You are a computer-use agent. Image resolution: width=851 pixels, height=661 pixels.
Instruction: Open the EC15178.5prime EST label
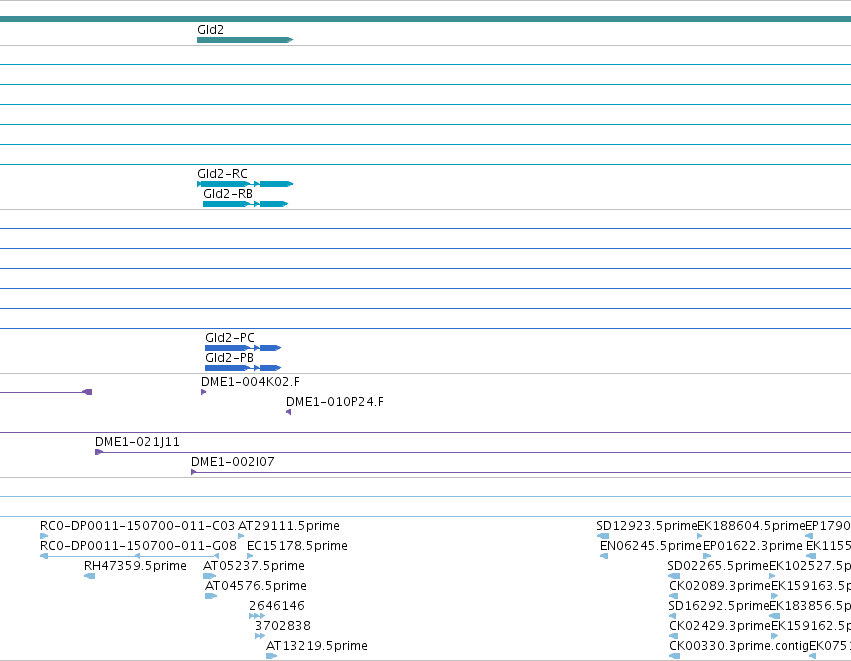pyautogui.click(x=297, y=546)
